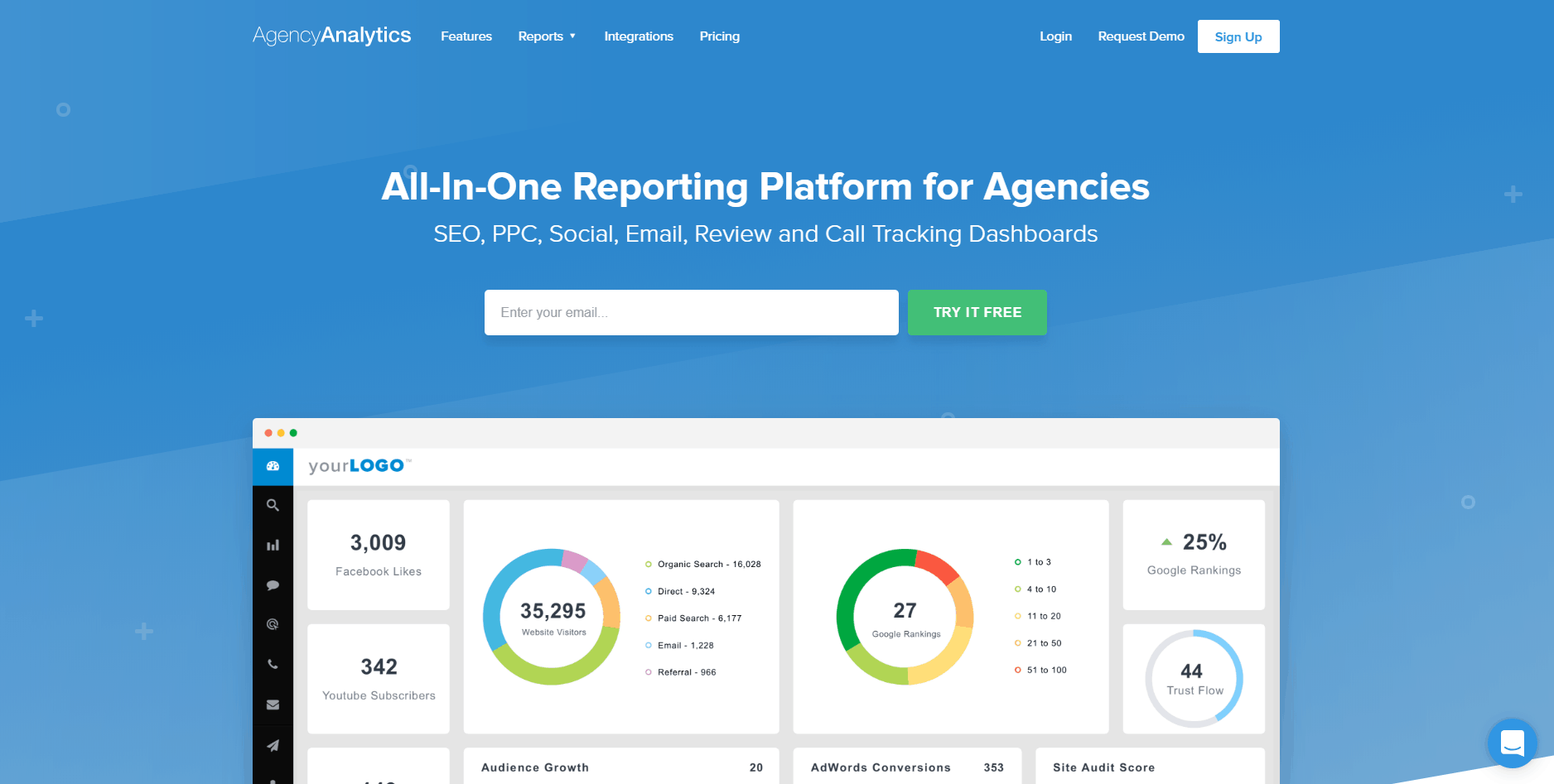Click the 3,009 Facebook Likes card

point(379,555)
